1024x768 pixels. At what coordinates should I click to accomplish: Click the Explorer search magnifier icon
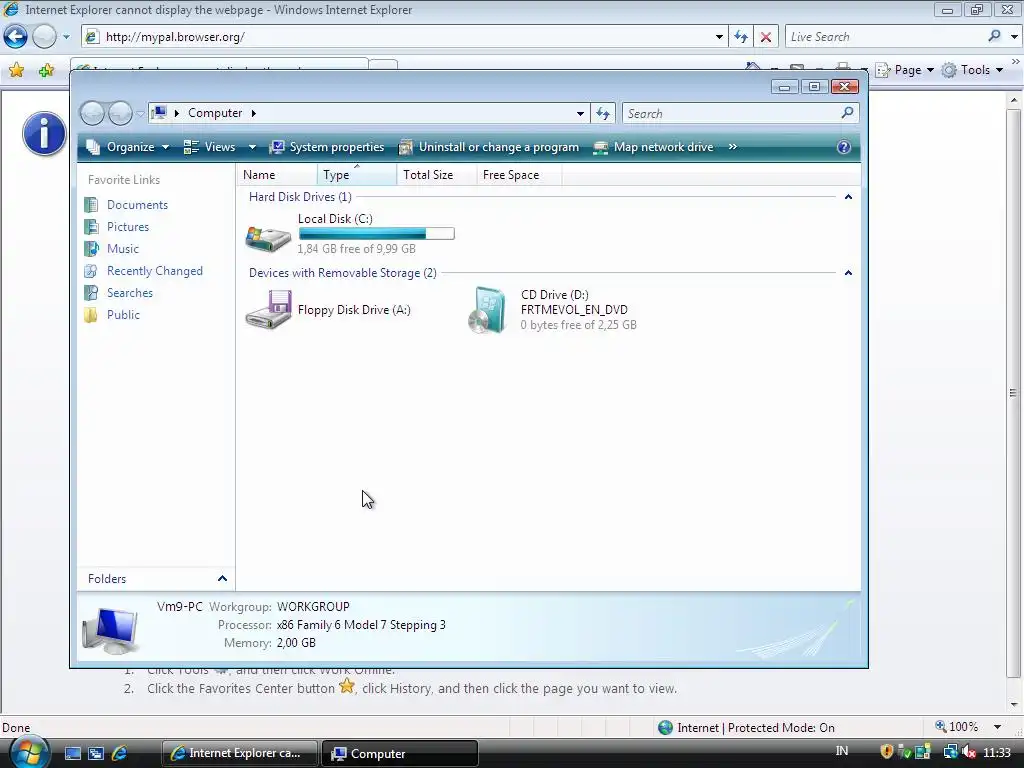point(847,113)
